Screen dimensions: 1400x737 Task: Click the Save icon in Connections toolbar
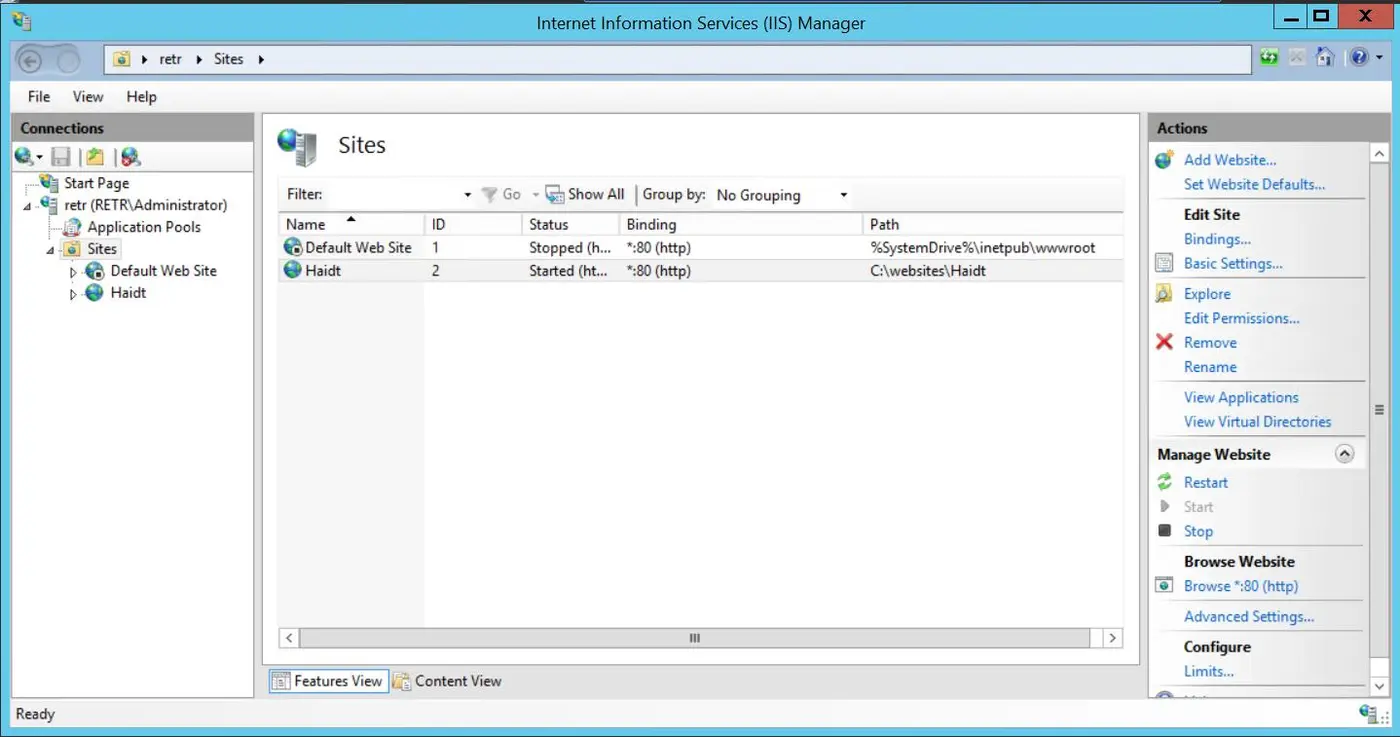coord(61,157)
